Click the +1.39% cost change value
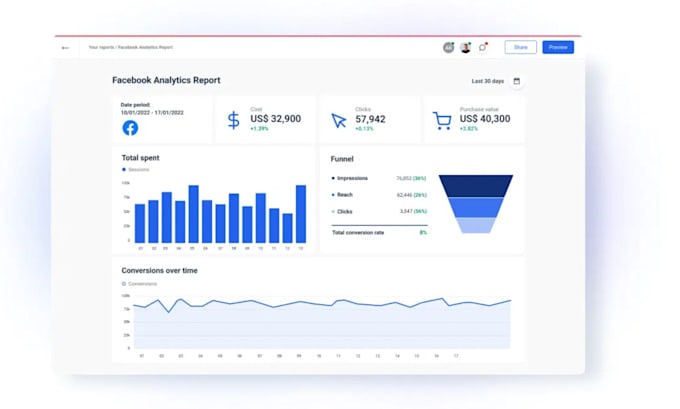The width and height of the screenshot is (680, 409). [x=259, y=129]
